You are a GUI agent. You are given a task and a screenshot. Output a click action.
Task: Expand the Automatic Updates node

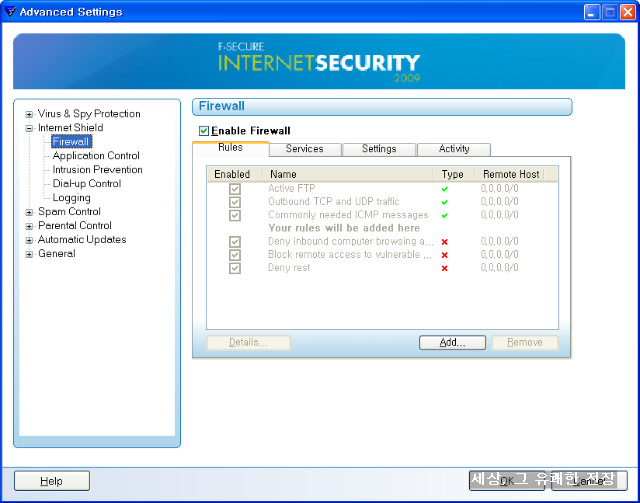click(x=29, y=240)
